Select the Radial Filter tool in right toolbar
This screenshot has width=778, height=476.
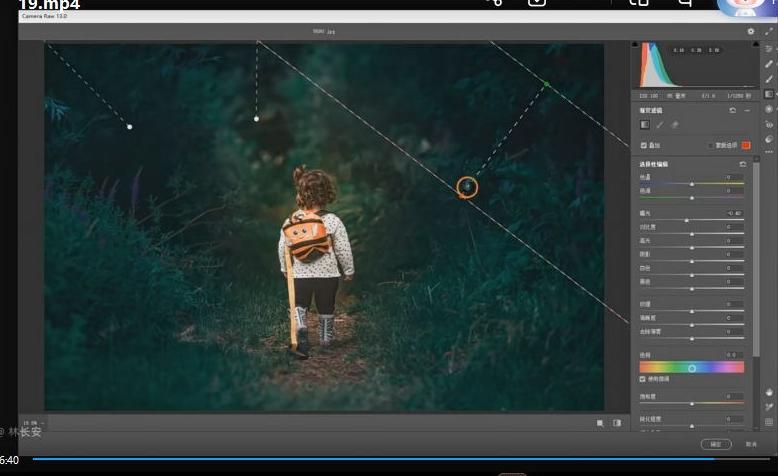[769, 109]
